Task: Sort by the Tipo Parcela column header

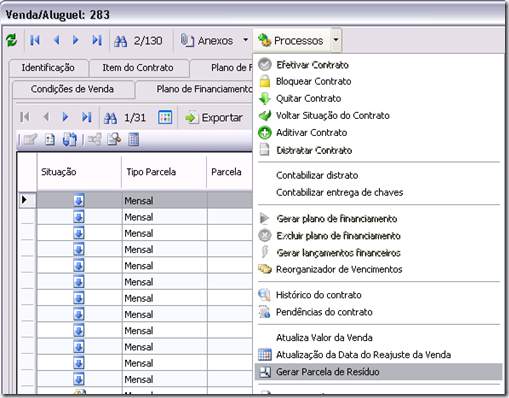Action: click(164, 172)
